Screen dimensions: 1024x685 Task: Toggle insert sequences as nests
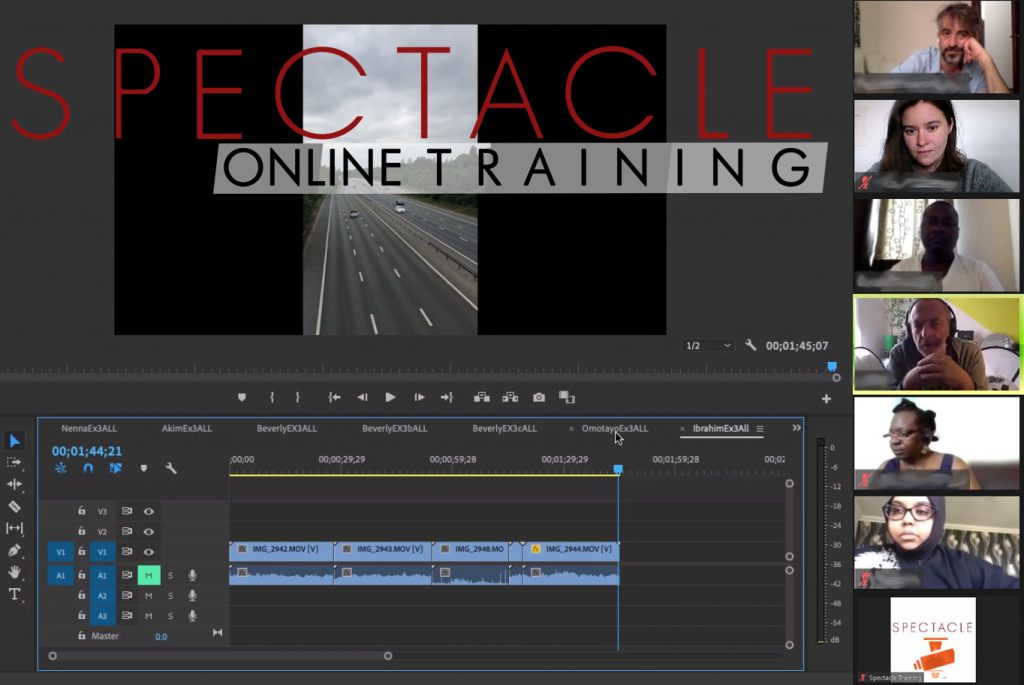(x=61, y=468)
